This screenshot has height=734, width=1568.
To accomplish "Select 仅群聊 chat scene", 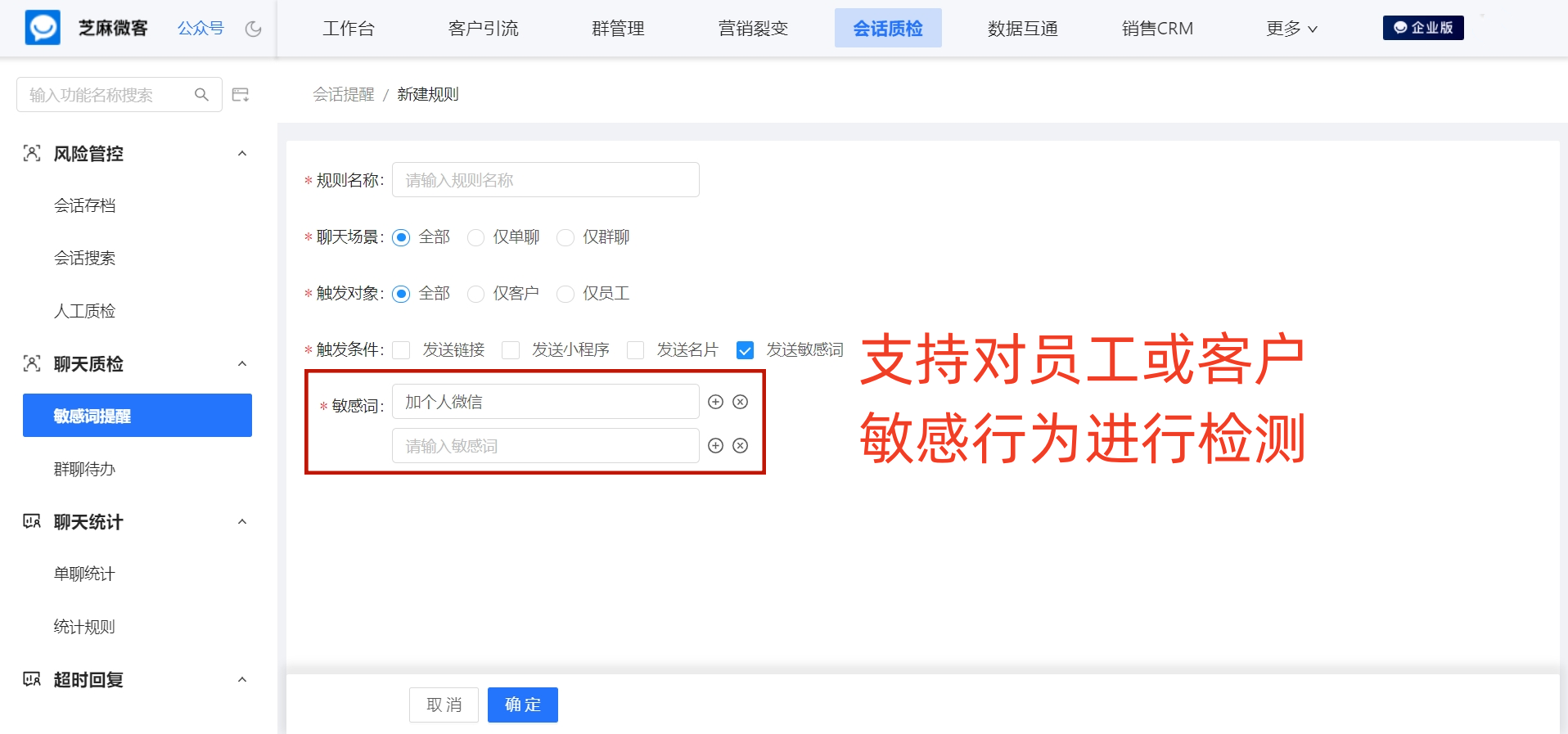I will pos(565,237).
